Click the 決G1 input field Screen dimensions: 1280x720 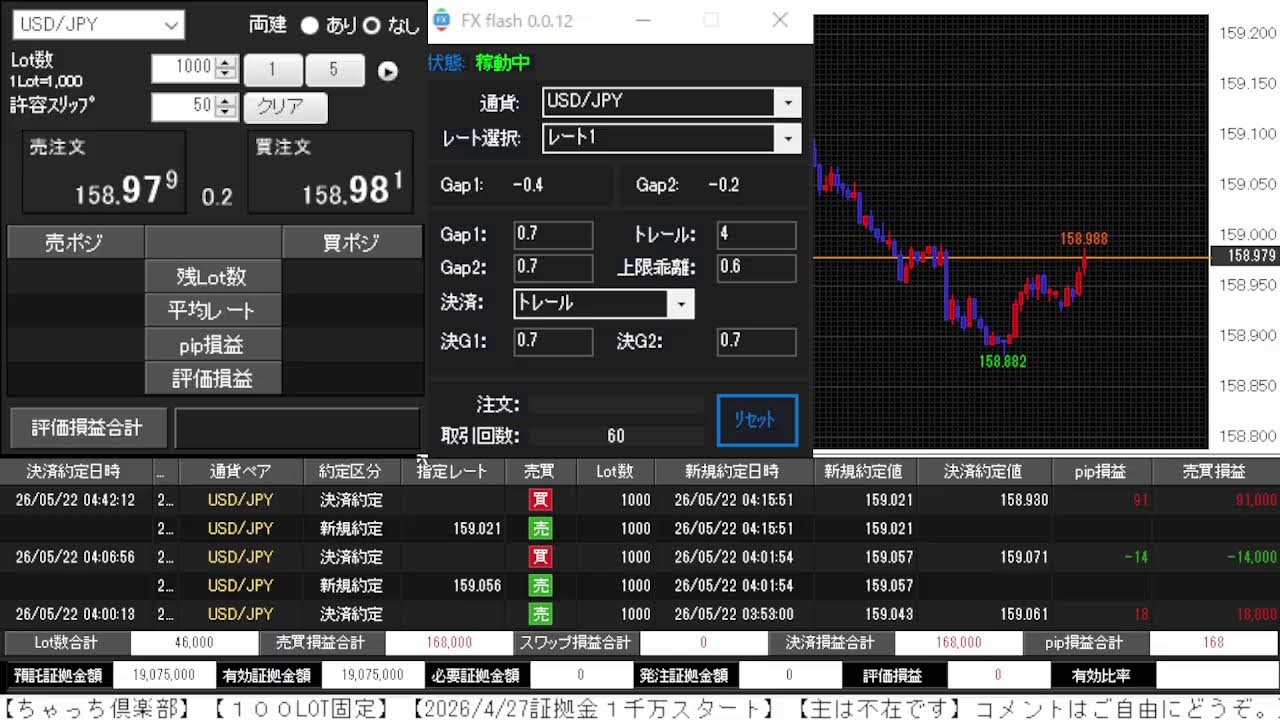553,341
